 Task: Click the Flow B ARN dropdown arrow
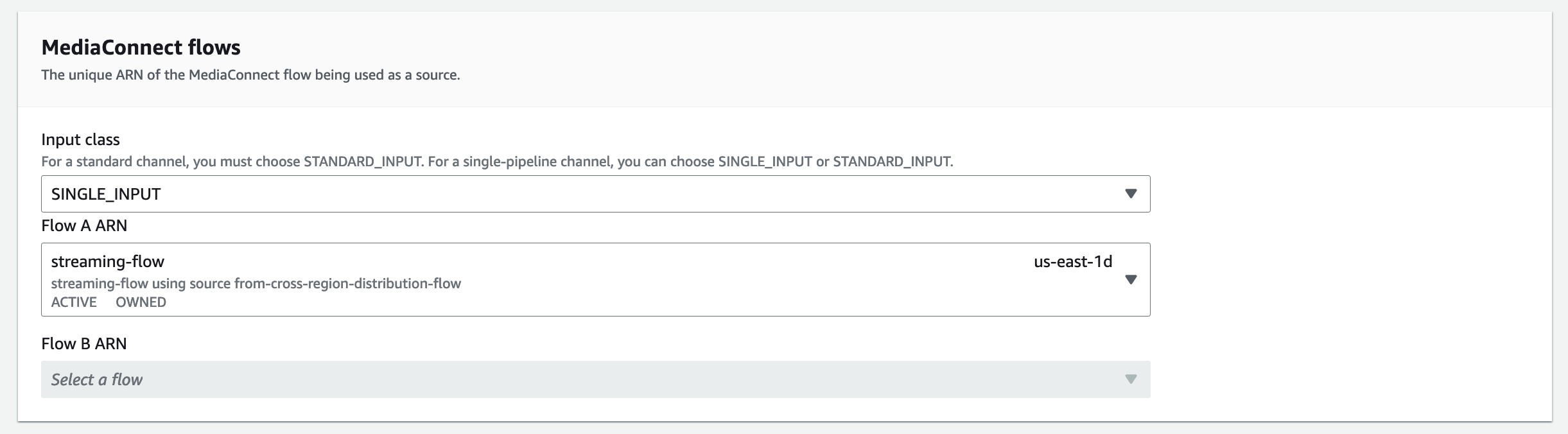tap(1131, 379)
